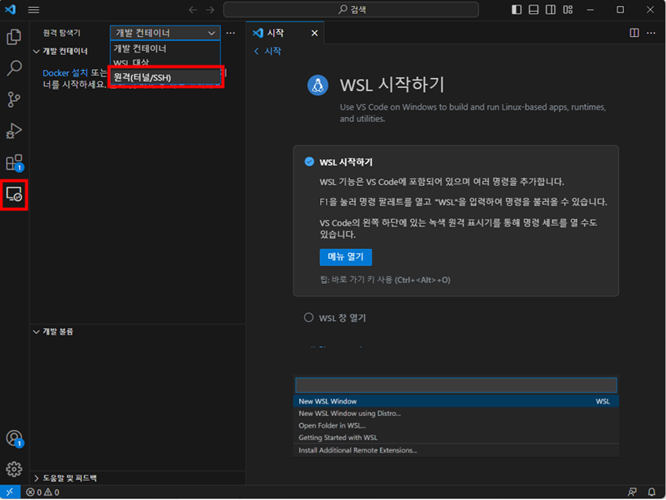The width and height of the screenshot is (666, 500).
Task: Open the Docker 설치 link
Action: [x=65, y=73]
